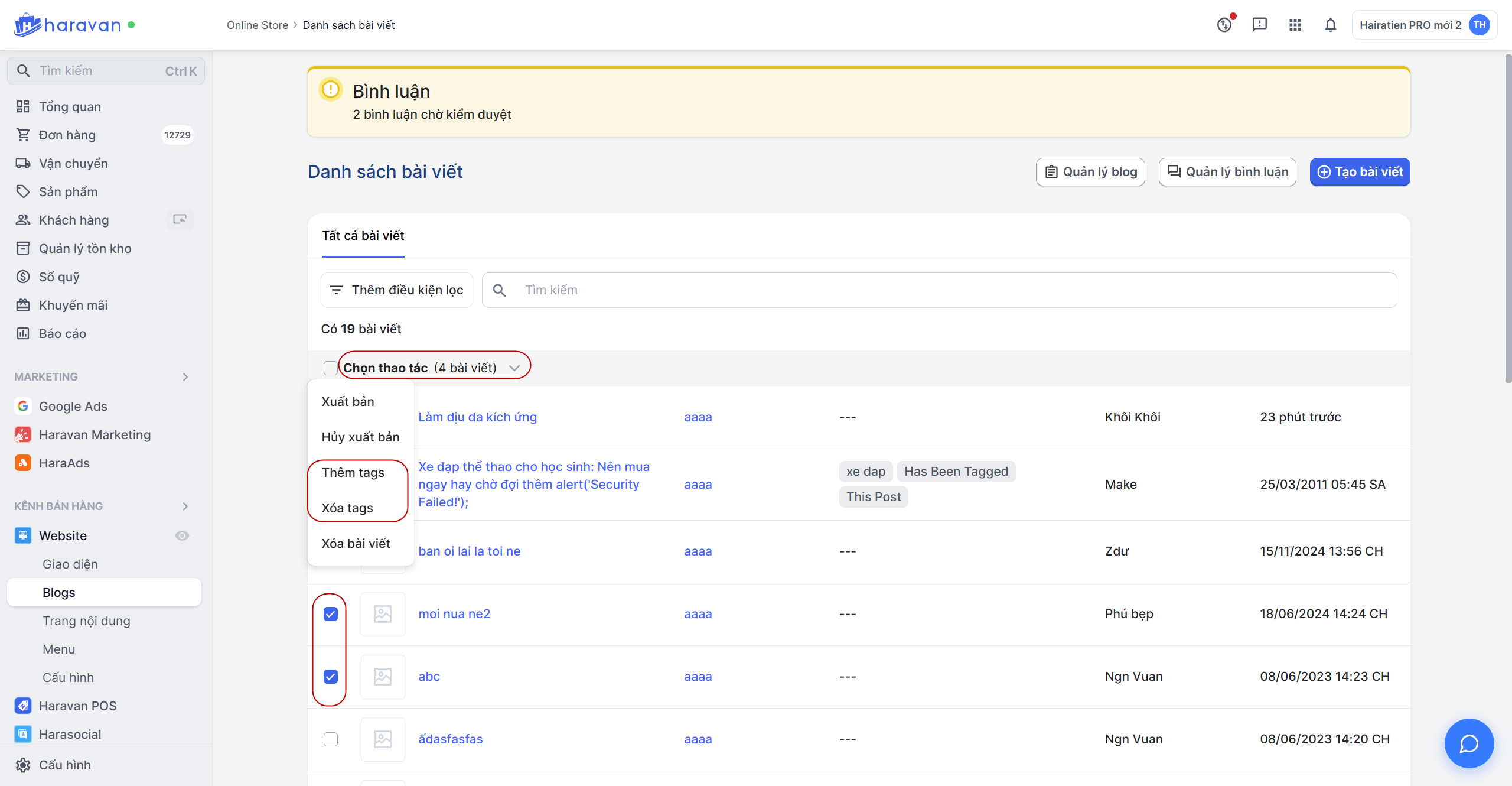Screen dimensions: 1512x786
Task: Check the ádasfasfas post checkbox
Action: (331, 739)
